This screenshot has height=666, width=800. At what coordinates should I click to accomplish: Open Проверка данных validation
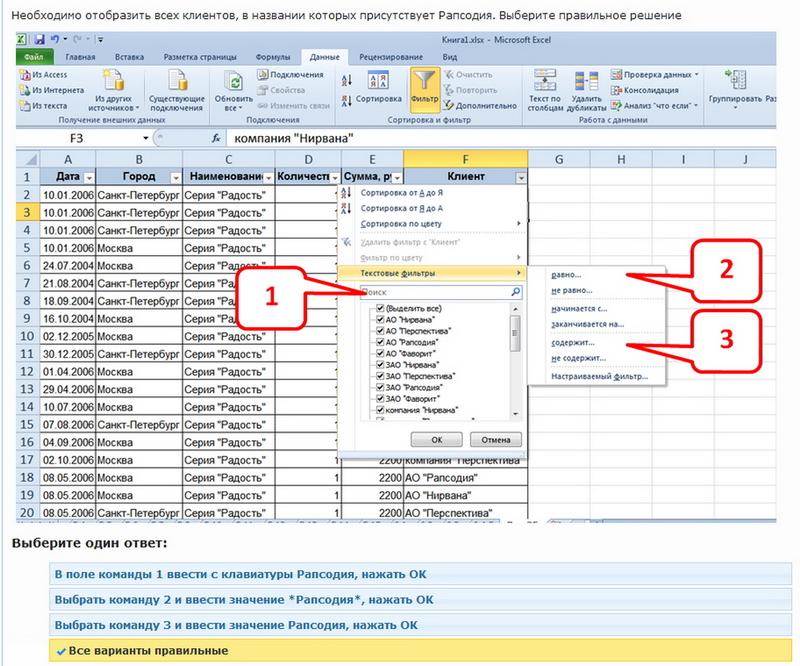click(655, 75)
